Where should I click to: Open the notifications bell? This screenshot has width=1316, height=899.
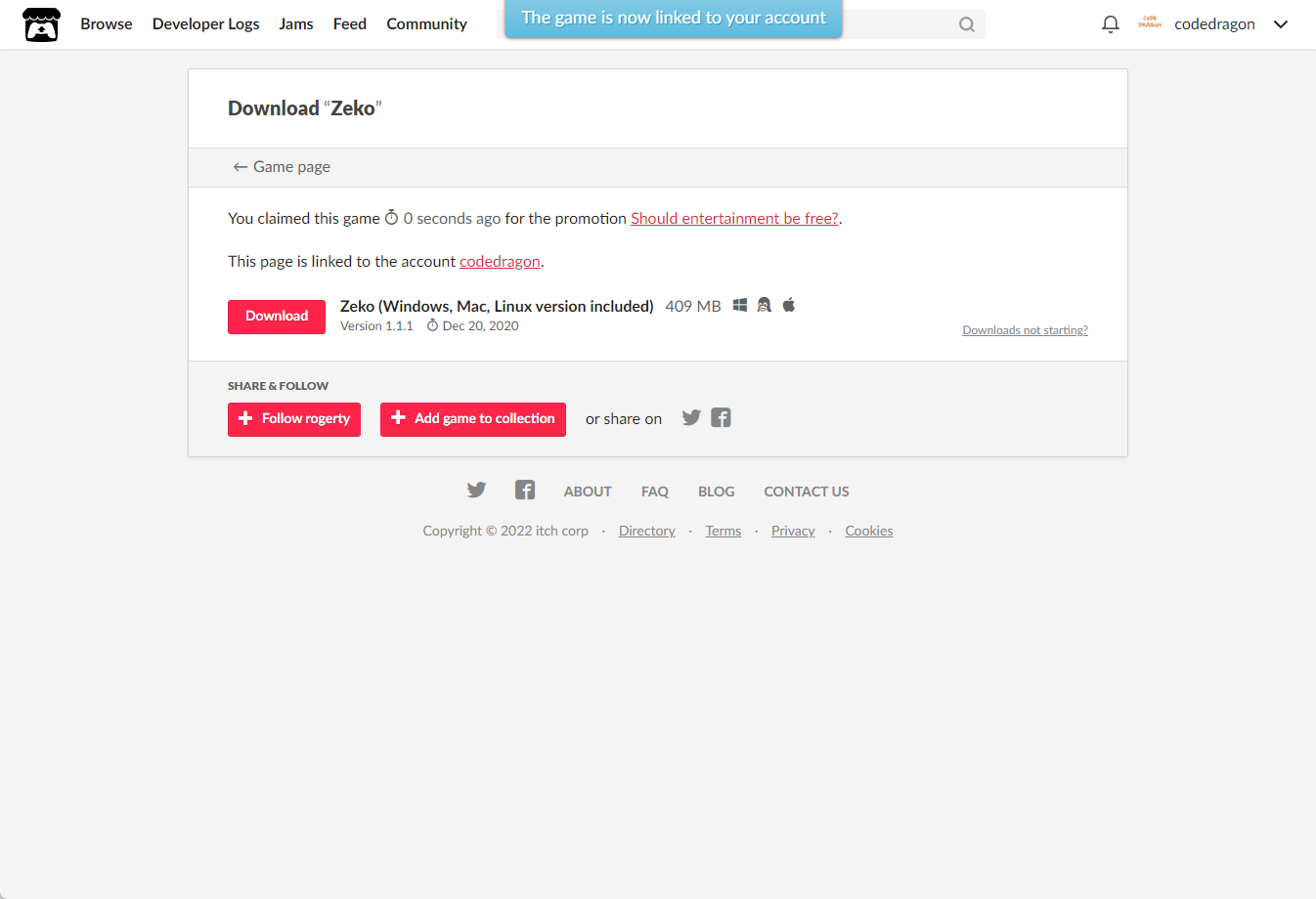(1110, 24)
